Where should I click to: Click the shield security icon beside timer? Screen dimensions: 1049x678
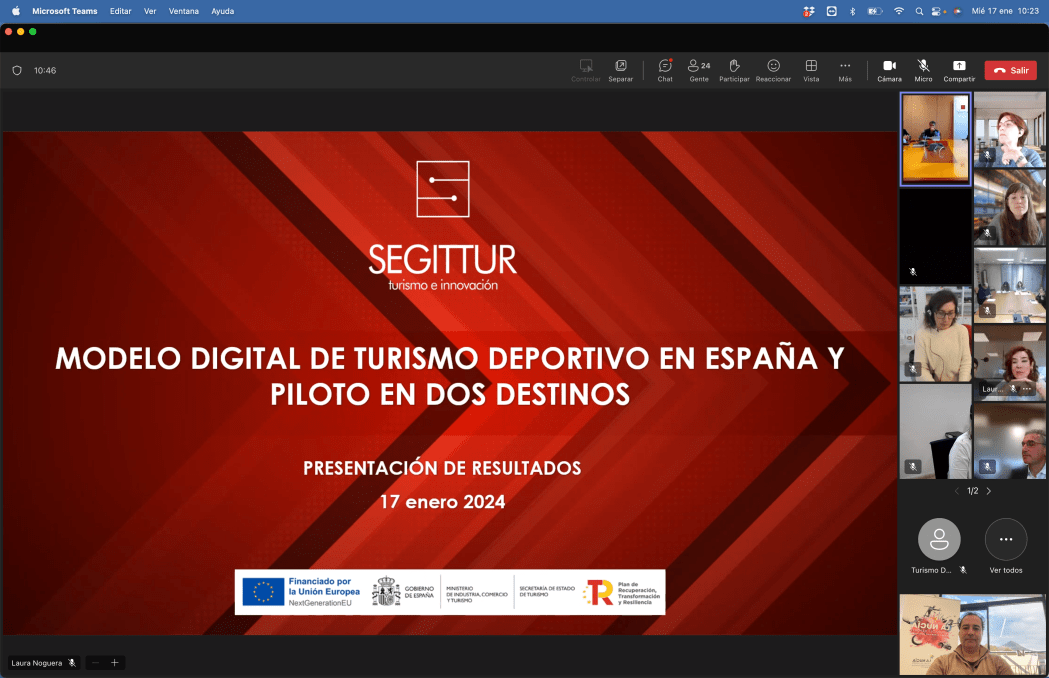[17, 71]
